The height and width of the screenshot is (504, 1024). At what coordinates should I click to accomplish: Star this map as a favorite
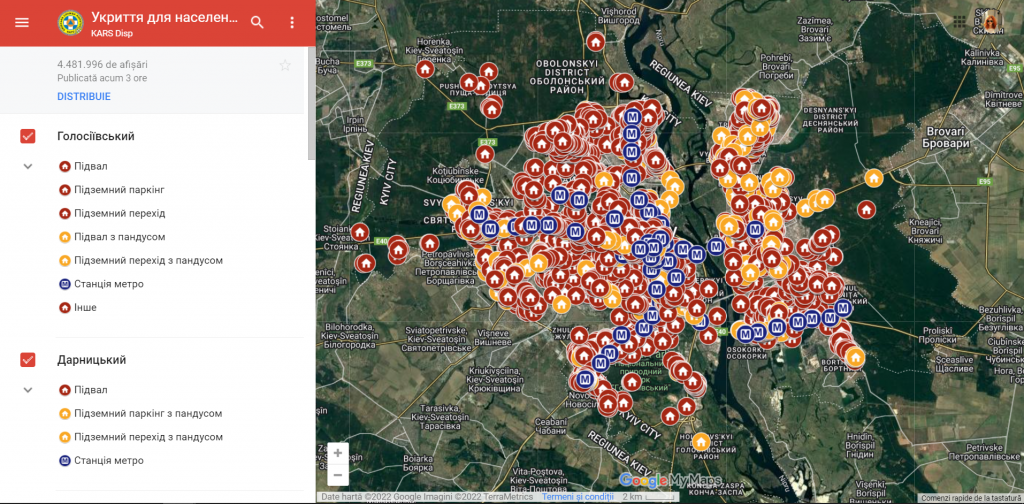coord(285,66)
